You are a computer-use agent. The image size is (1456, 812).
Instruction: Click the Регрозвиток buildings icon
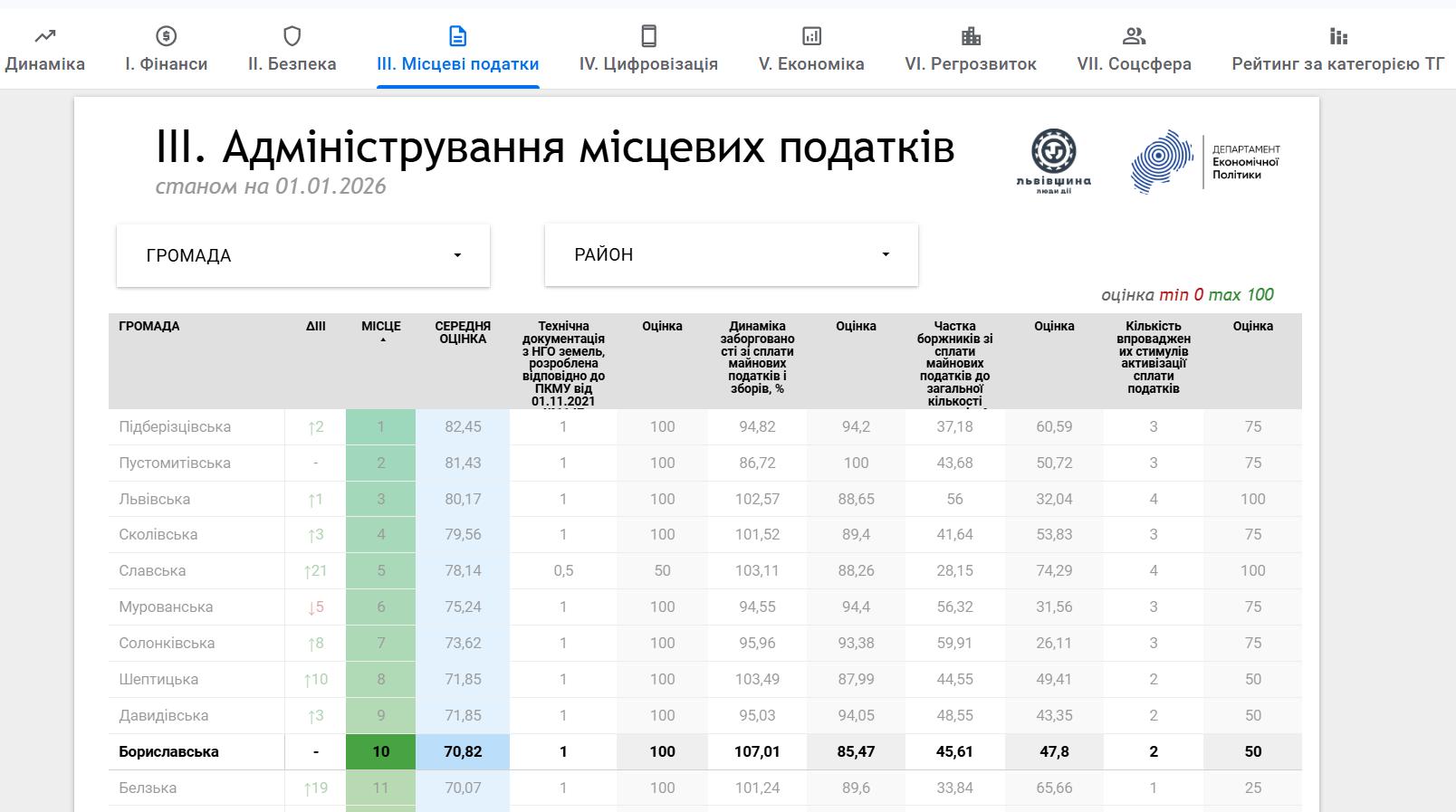971,36
